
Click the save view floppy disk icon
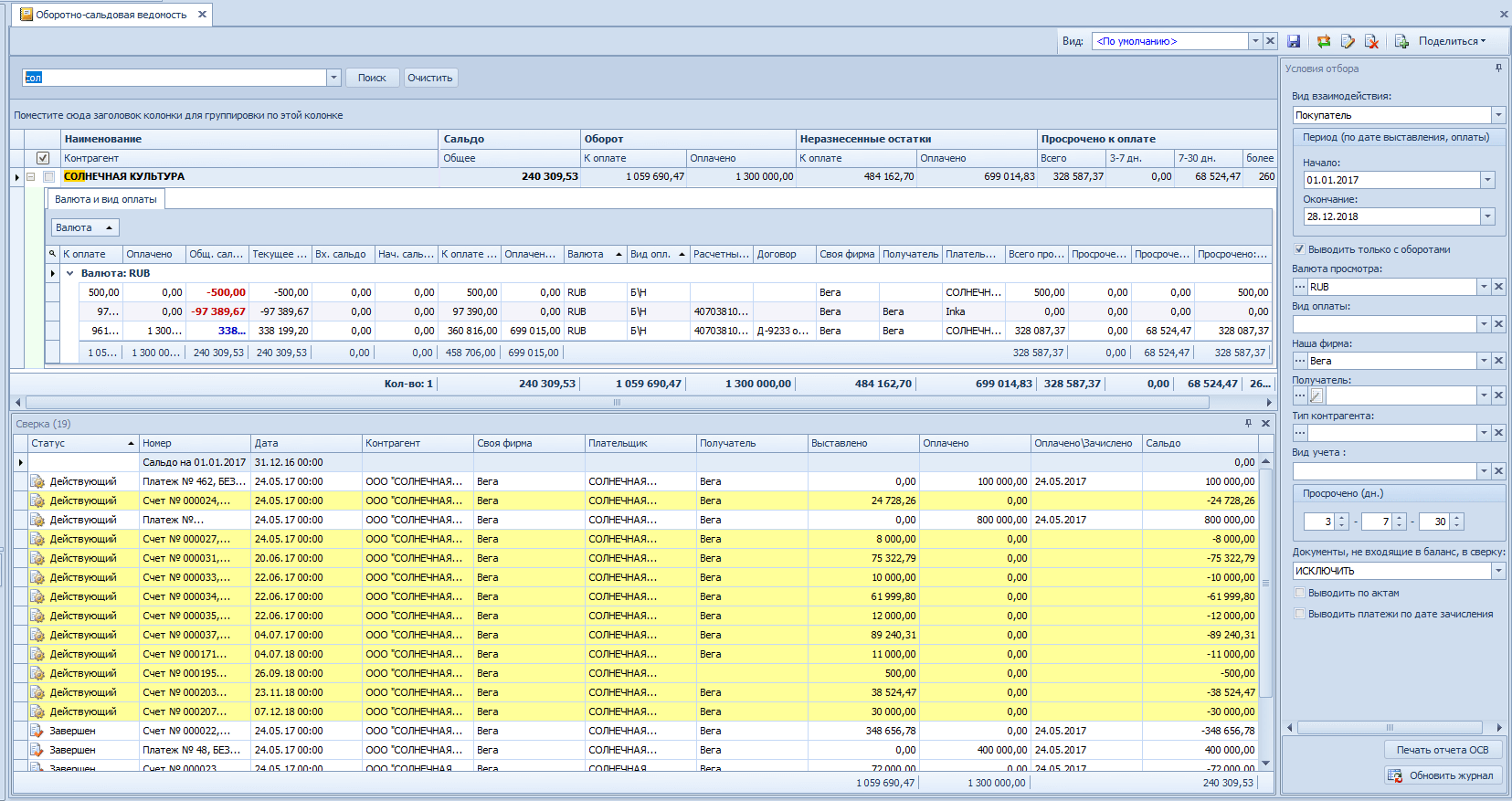click(x=1294, y=41)
